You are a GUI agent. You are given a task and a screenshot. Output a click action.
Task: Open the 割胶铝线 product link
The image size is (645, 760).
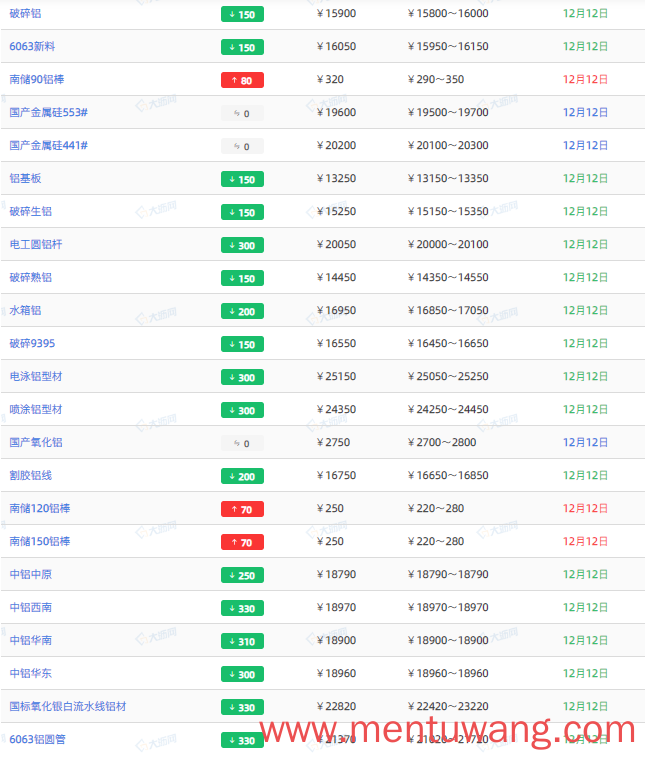pyautogui.click(x=31, y=475)
